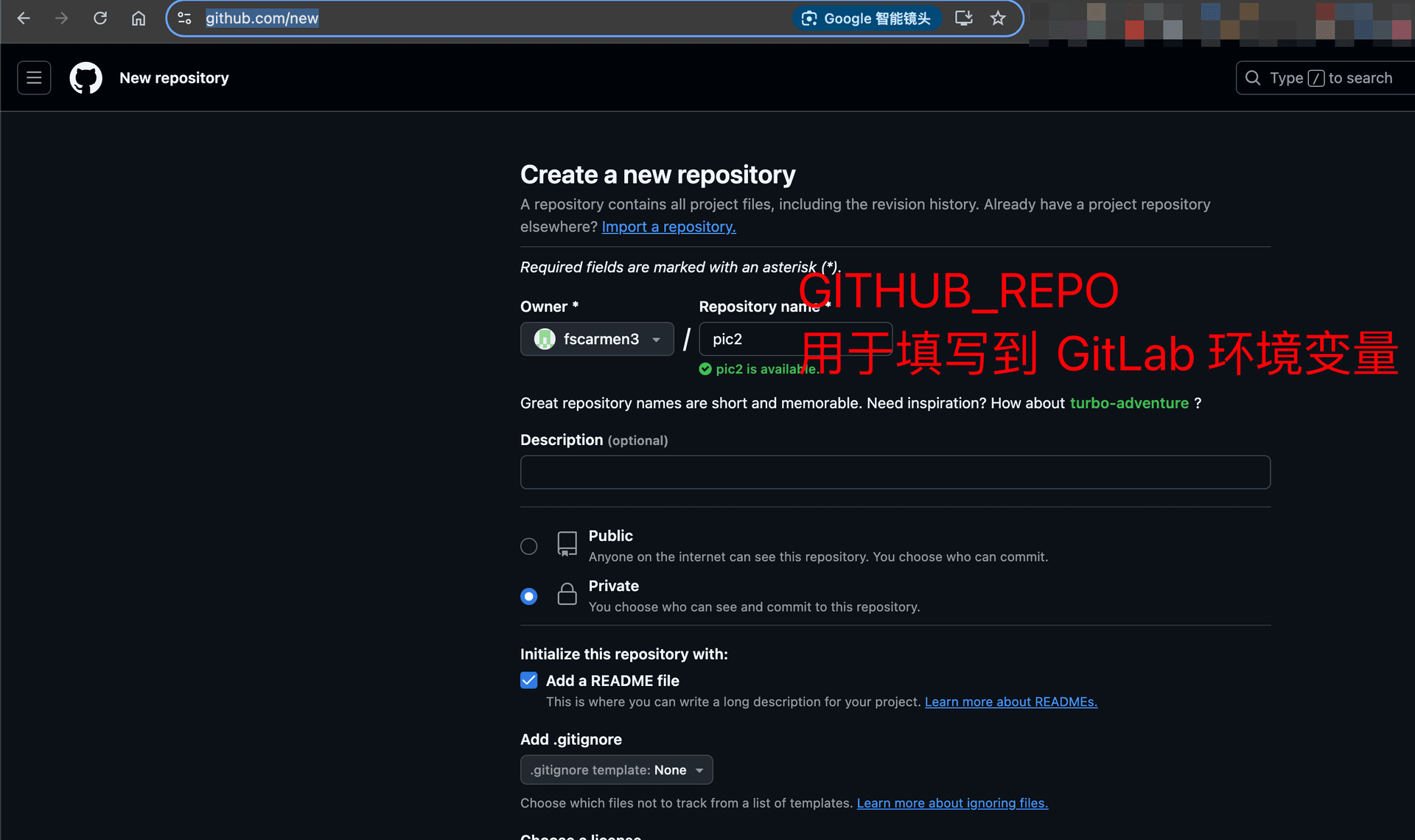Click the New repository header title
This screenshot has width=1415, height=840.
point(174,78)
